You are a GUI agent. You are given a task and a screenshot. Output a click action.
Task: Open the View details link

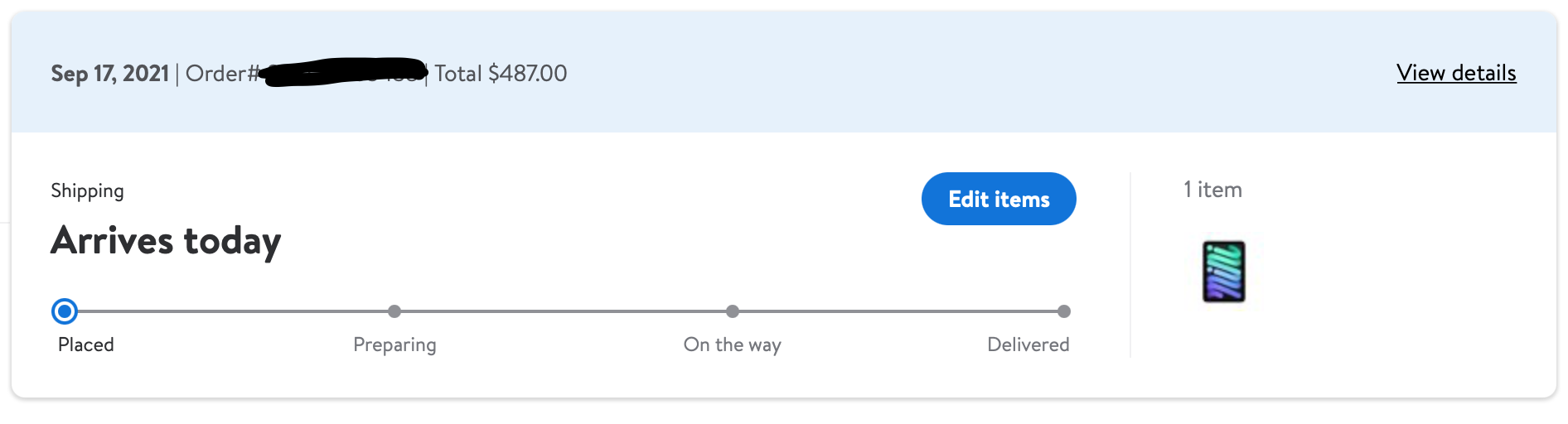pos(1456,73)
